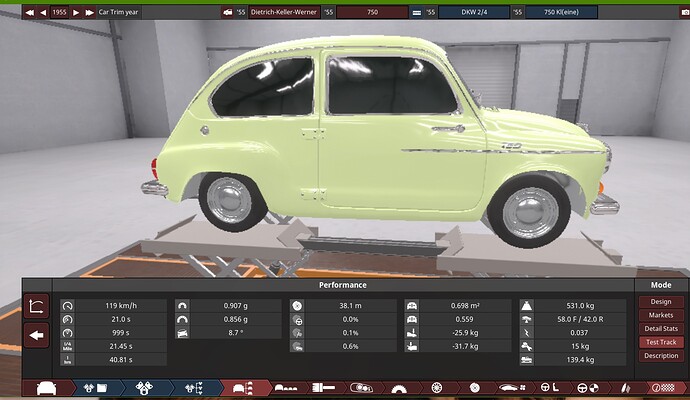The image size is (690, 400).
Task: Open the car model tab at bottom-left
Action: (46, 388)
